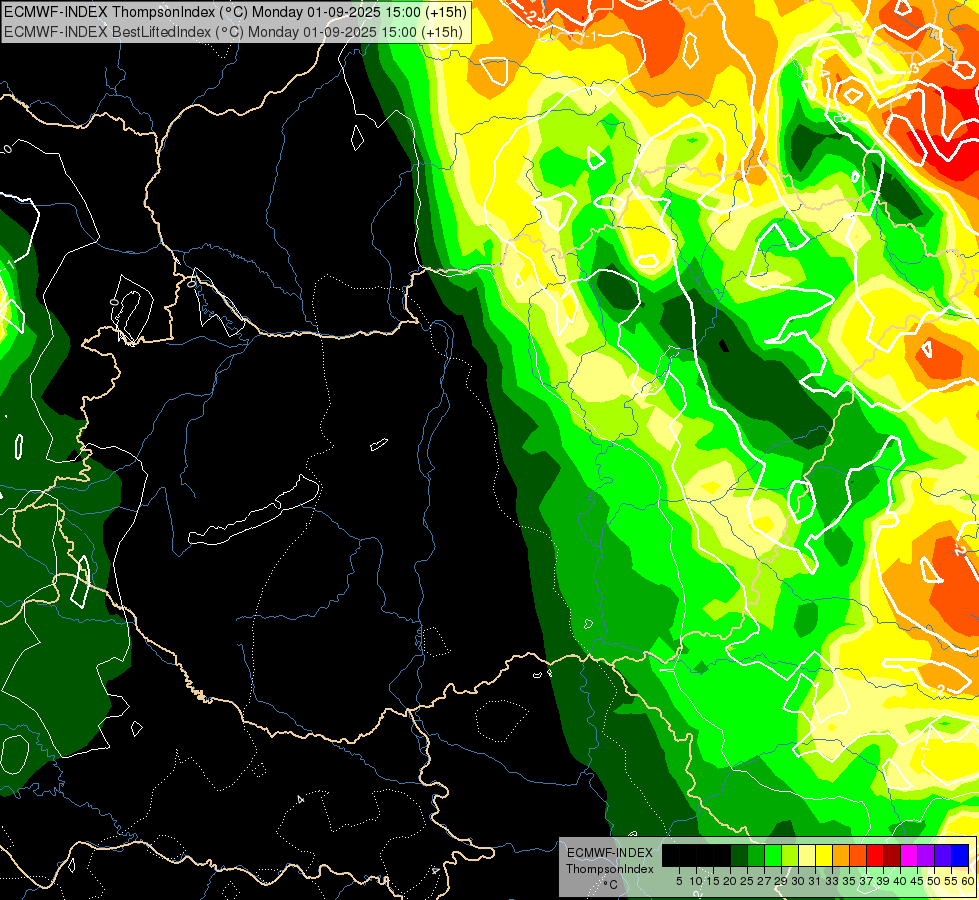Click the legend tick label 37
This screenshot has width=979, height=900.
click(866, 881)
